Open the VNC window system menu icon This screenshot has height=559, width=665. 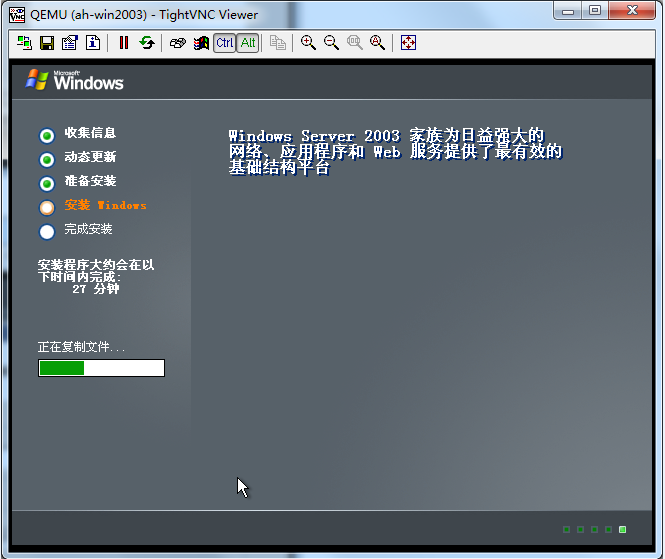coord(17,14)
